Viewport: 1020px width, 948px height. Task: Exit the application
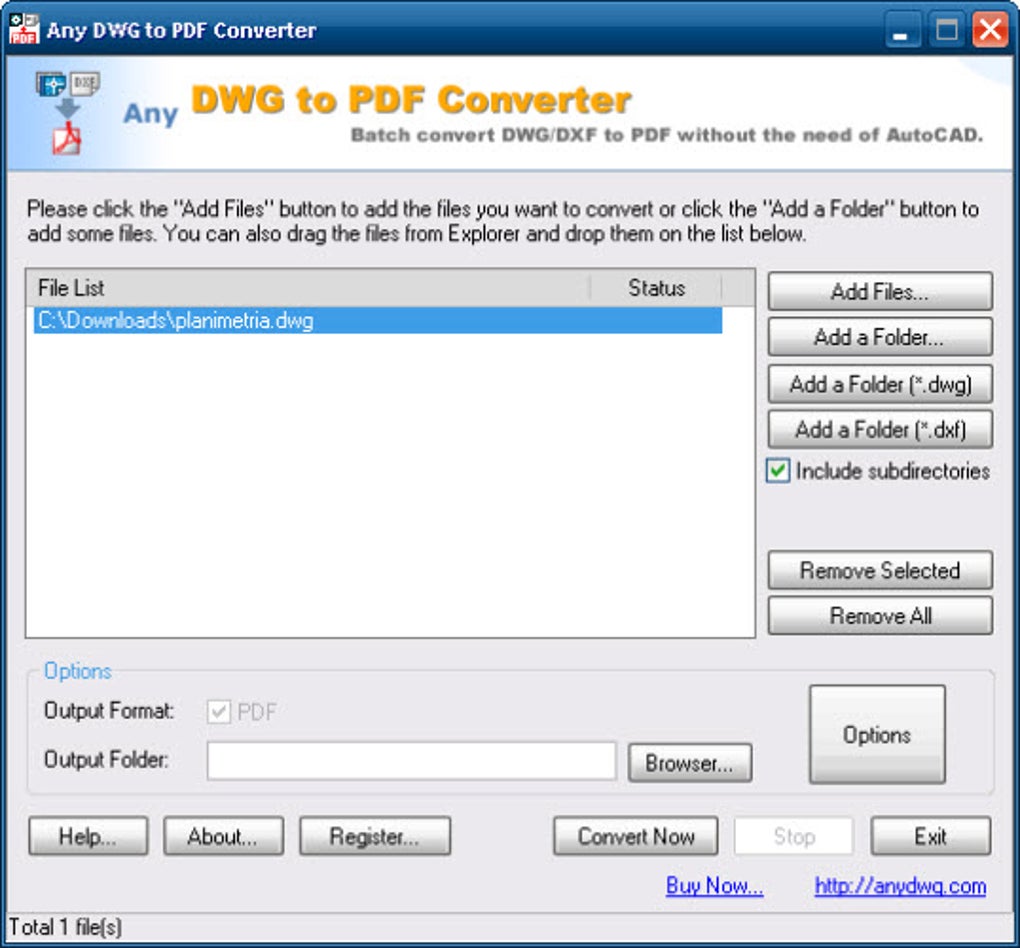coord(930,836)
